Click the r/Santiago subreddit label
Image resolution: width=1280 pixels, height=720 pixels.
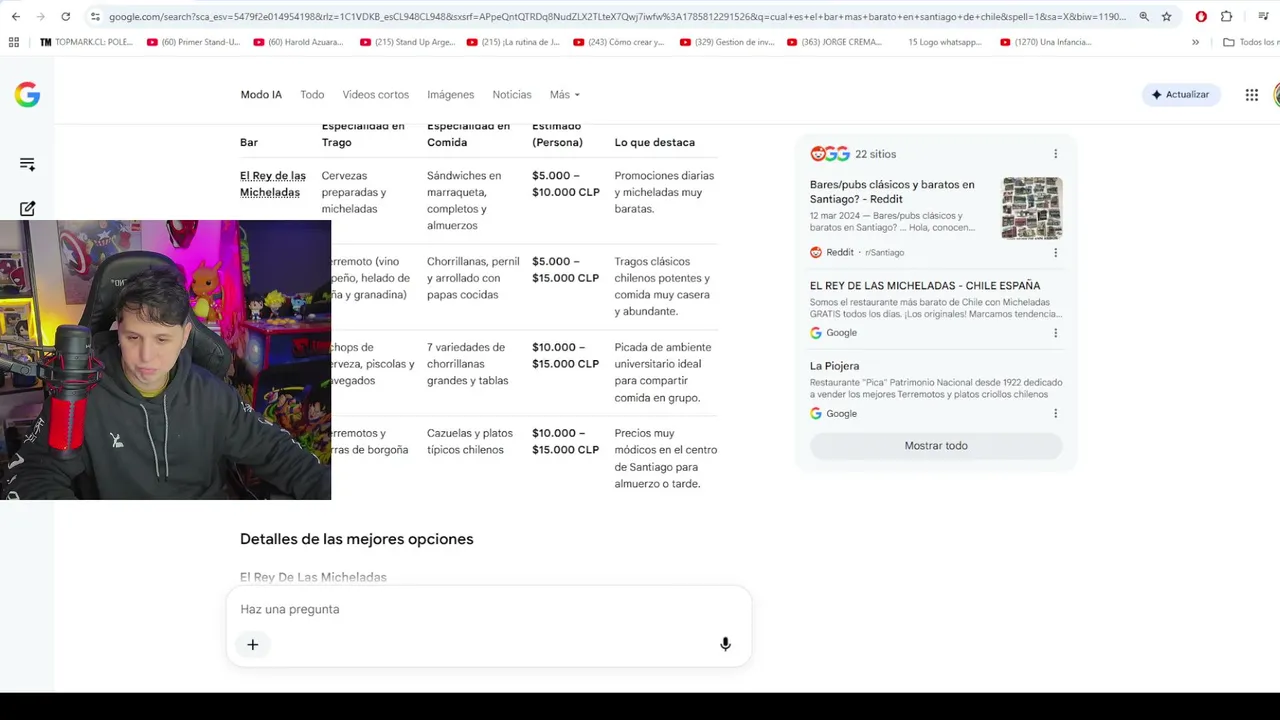(885, 253)
